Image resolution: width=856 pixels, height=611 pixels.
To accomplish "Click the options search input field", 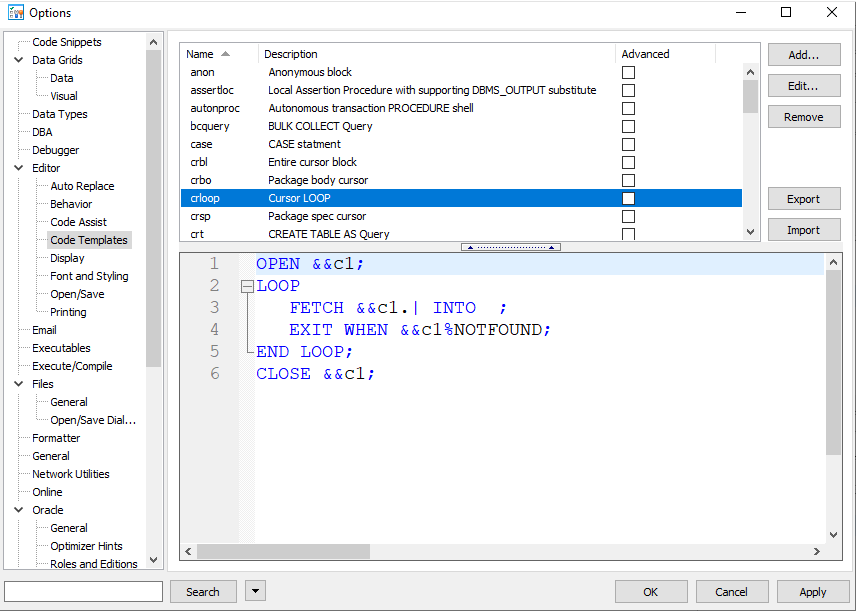I will (x=84, y=591).
